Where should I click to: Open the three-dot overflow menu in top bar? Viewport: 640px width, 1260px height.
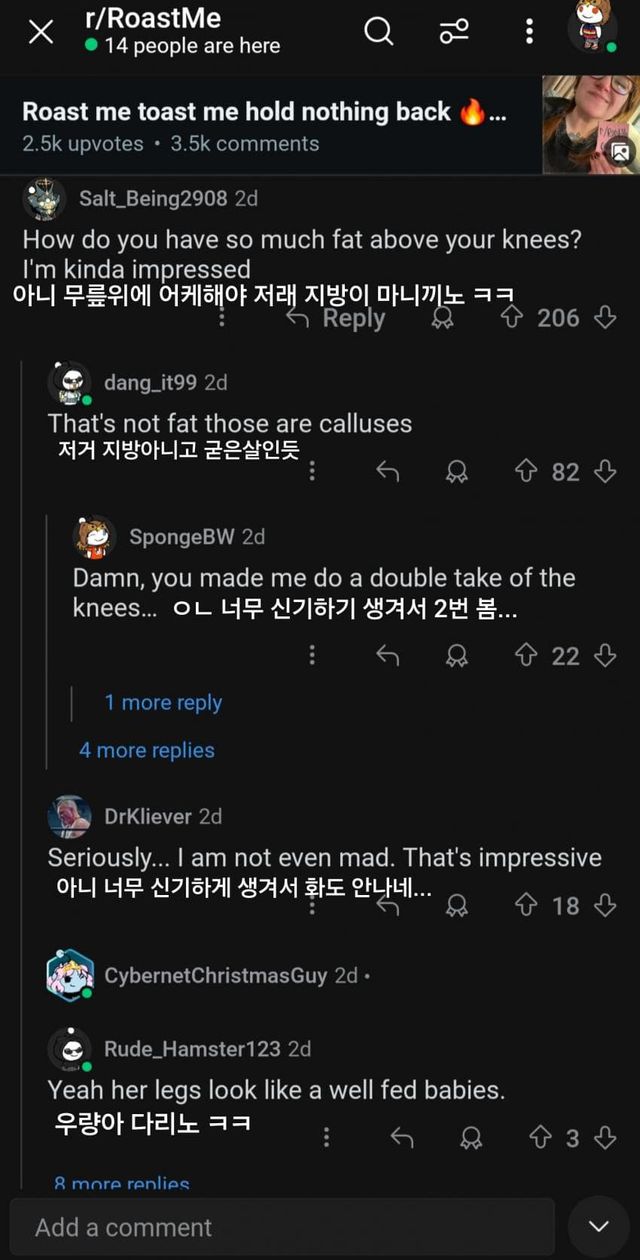click(528, 32)
